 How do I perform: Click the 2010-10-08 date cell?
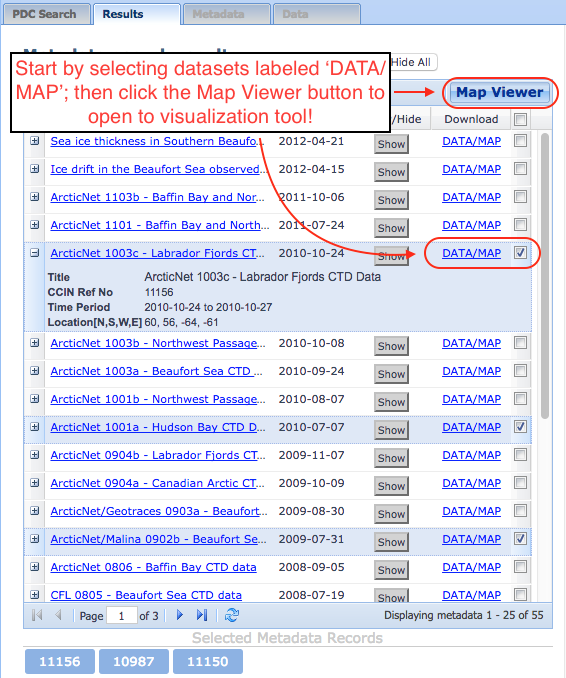tap(311, 343)
